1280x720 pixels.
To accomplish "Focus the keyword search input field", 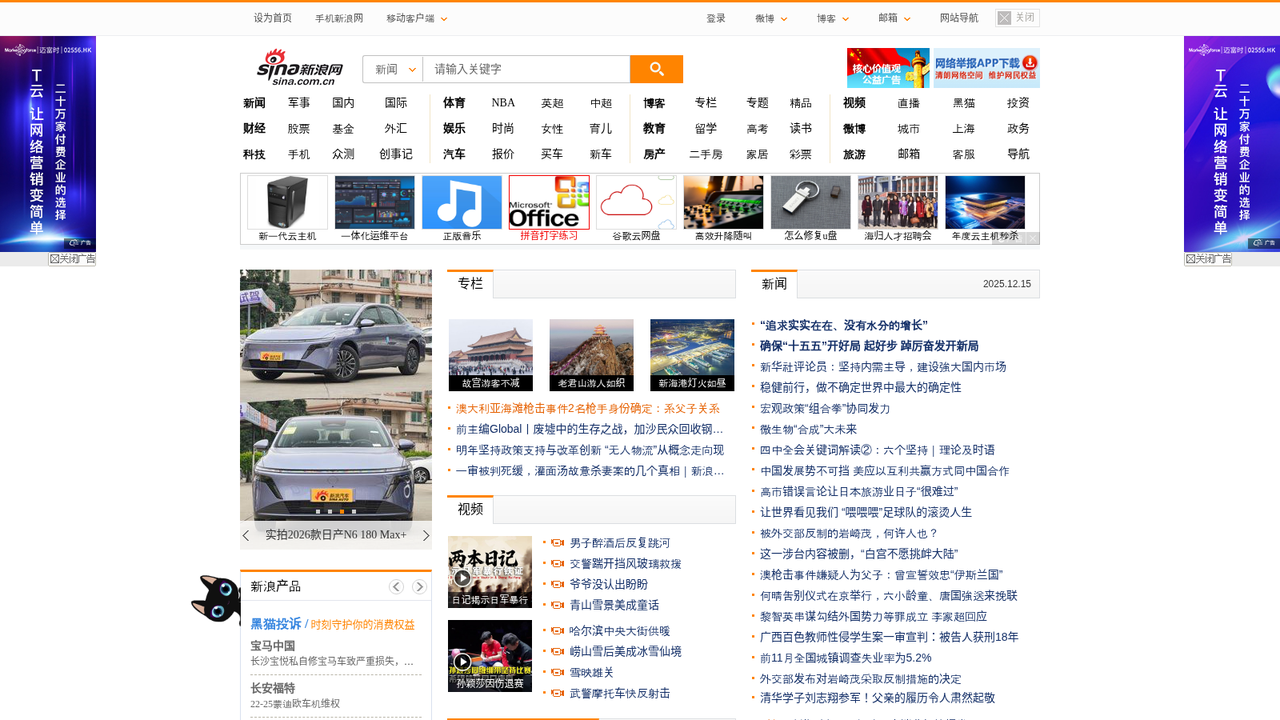I will click(526, 69).
